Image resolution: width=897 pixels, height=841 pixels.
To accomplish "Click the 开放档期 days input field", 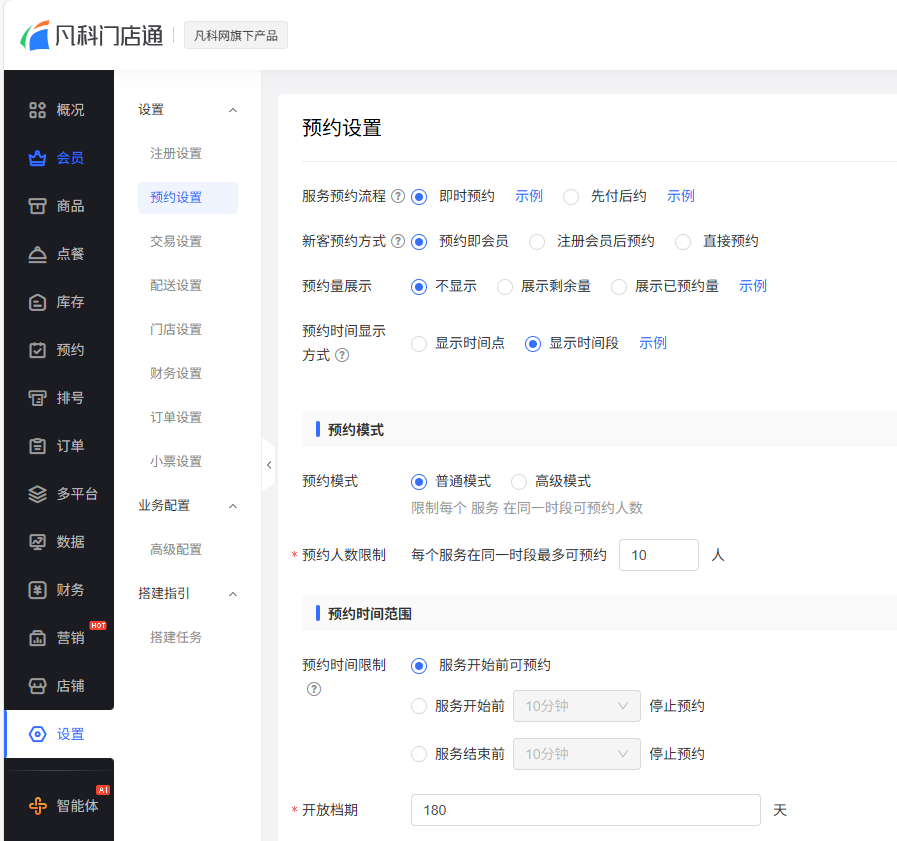I will point(585,810).
